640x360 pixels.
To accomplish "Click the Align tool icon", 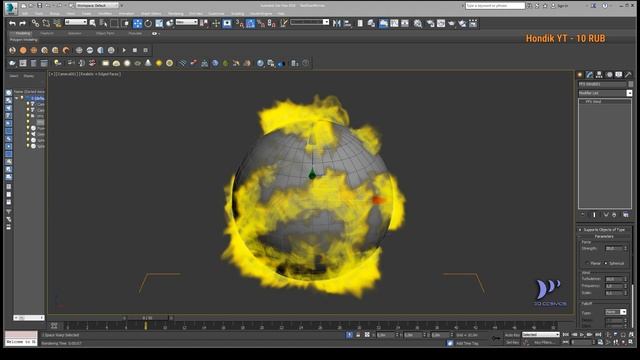I will (347, 23).
